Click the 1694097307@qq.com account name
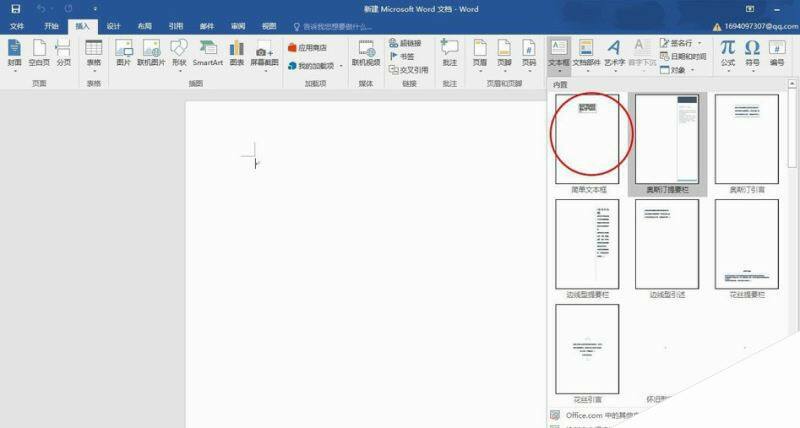800x428 pixels. click(x=761, y=26)
